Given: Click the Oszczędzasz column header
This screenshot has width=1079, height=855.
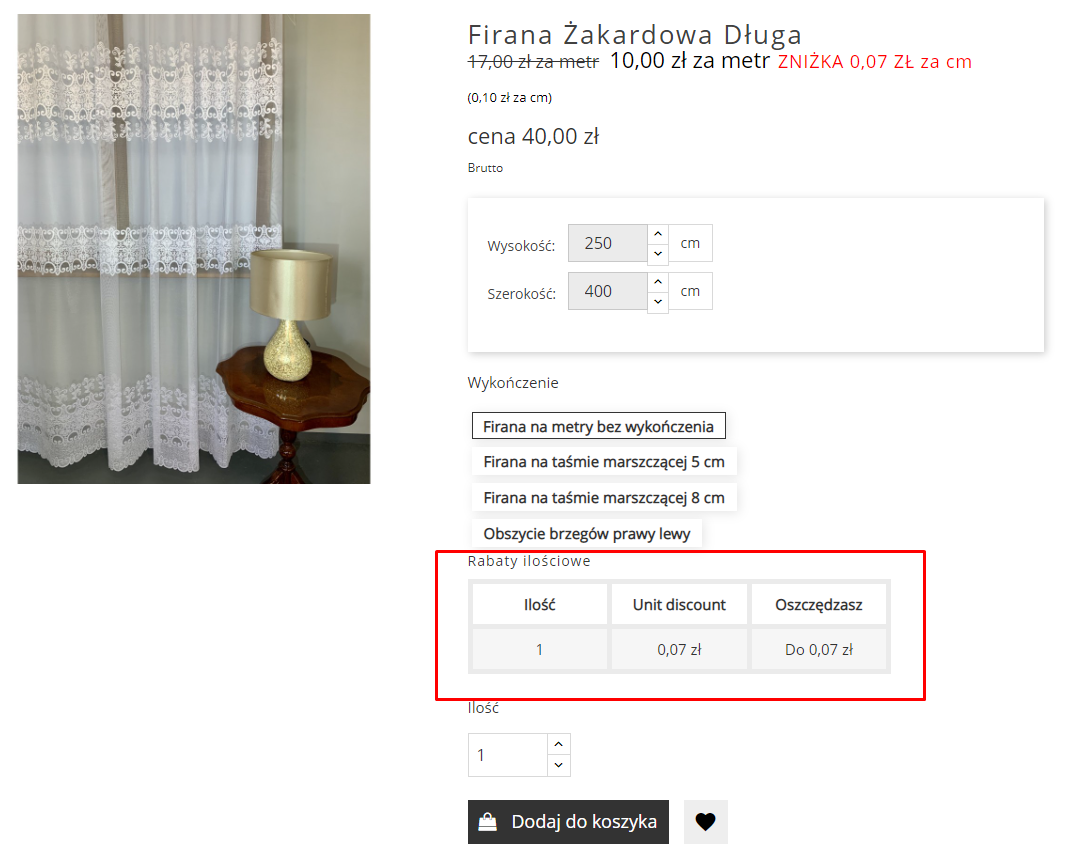Looking at the screenshot, I should pyautogui.click(x=819, y=604).
